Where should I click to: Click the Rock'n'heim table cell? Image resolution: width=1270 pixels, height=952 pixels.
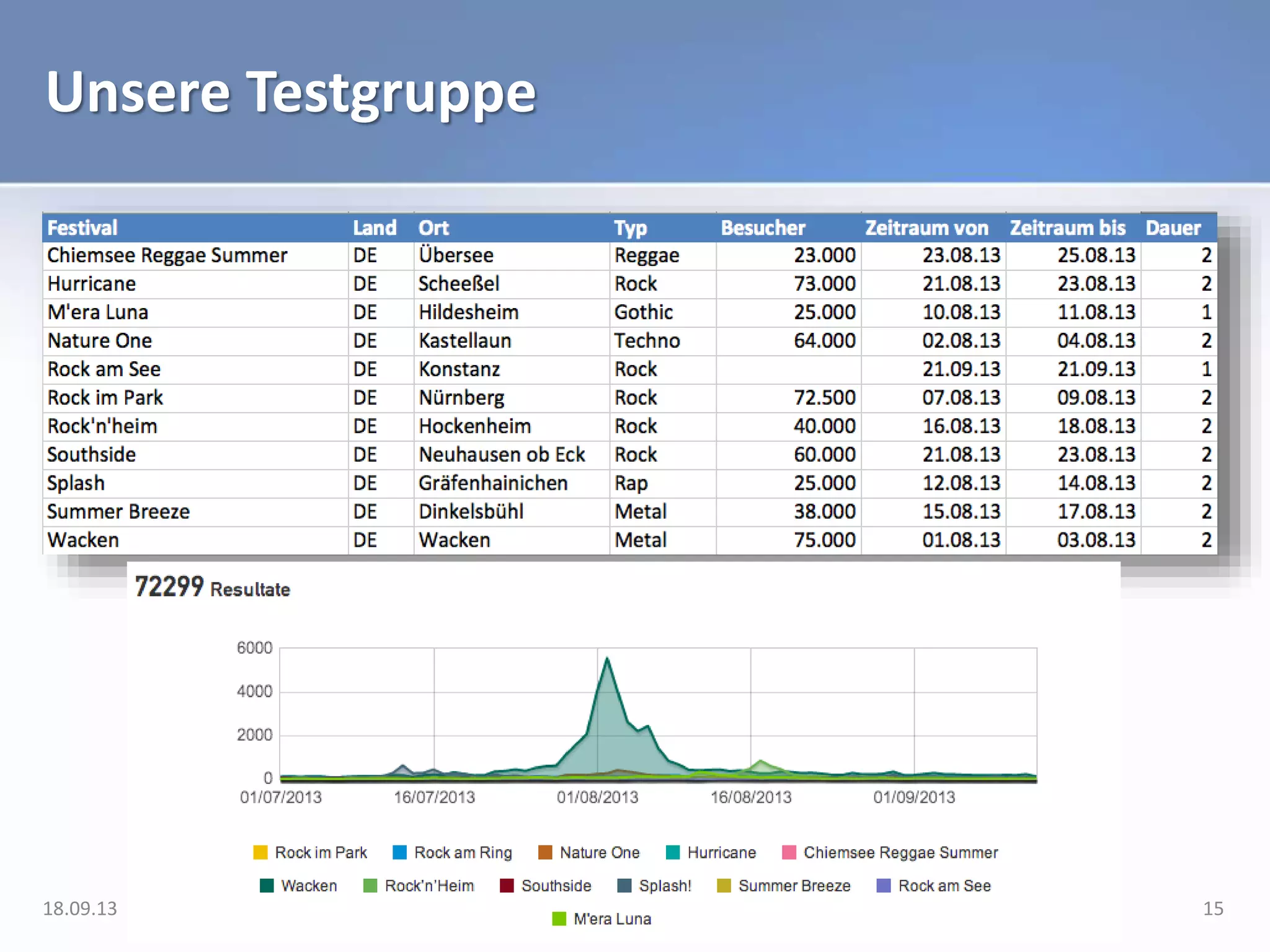[x=195, y=426]
